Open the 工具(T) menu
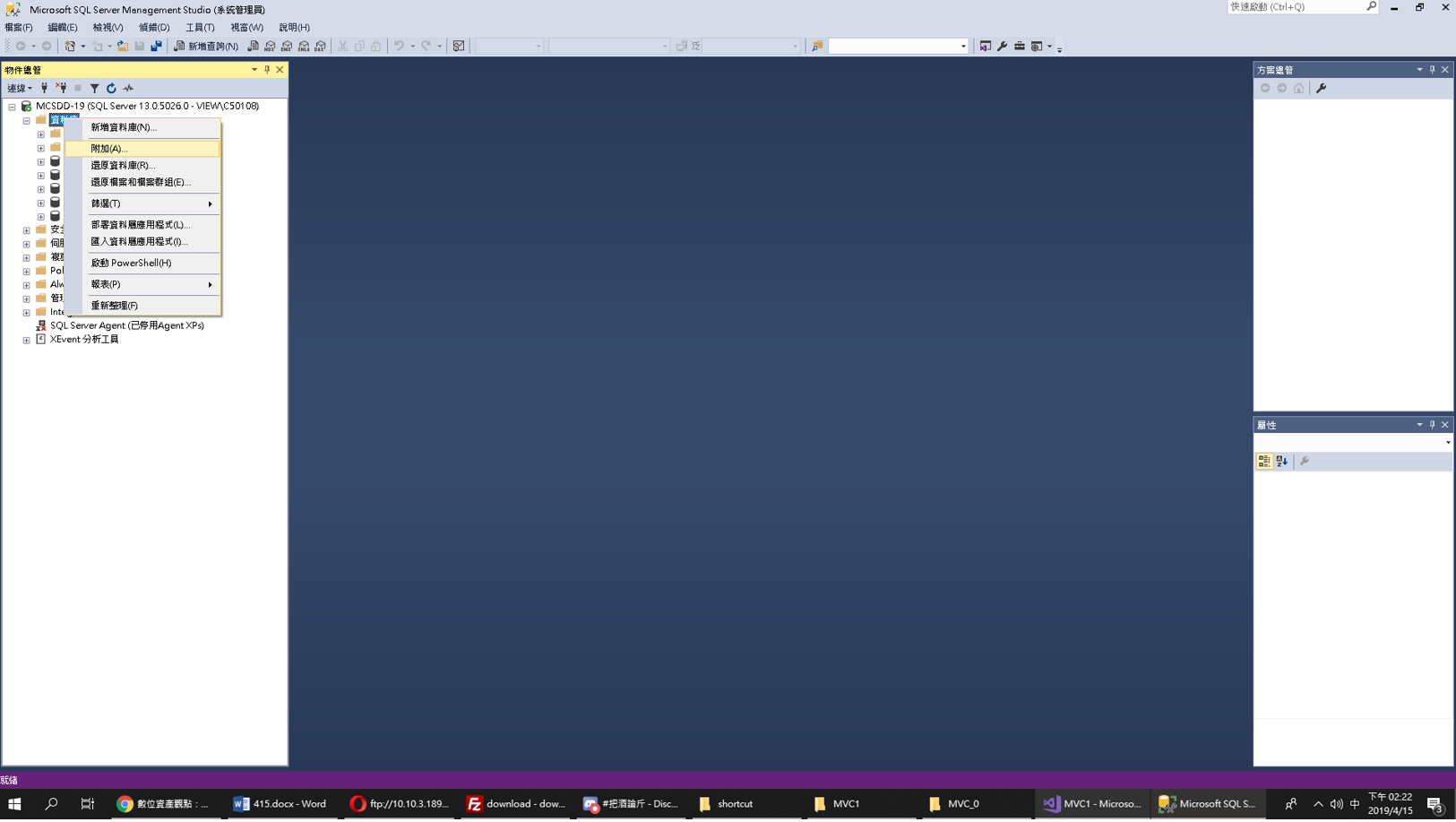 [200, 27]
